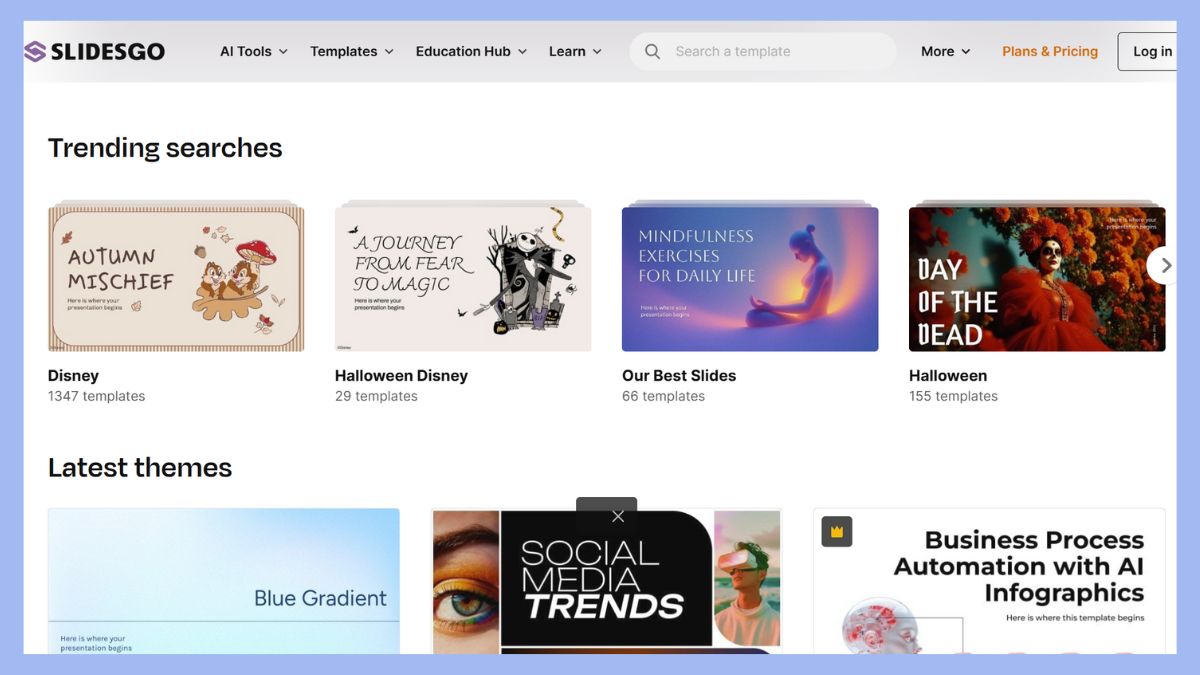Open the Day of the Dead thumbnail
1200x675 pixels.
(x=1037, y=277)
